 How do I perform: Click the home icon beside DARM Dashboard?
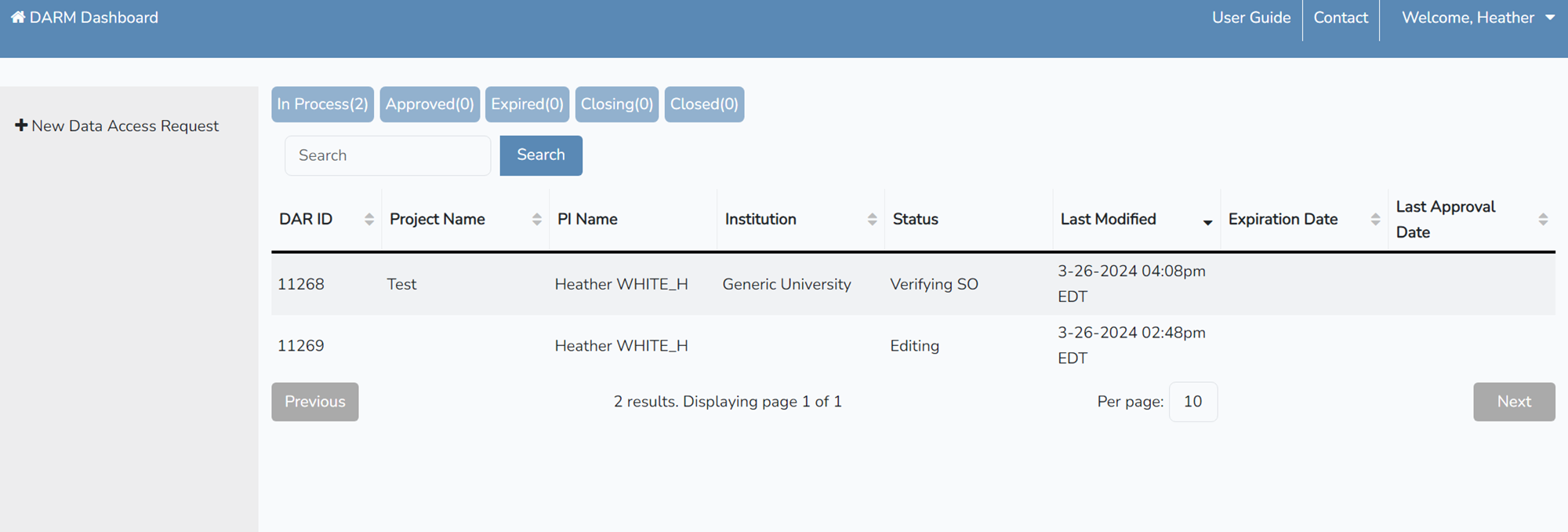(17, 17)
